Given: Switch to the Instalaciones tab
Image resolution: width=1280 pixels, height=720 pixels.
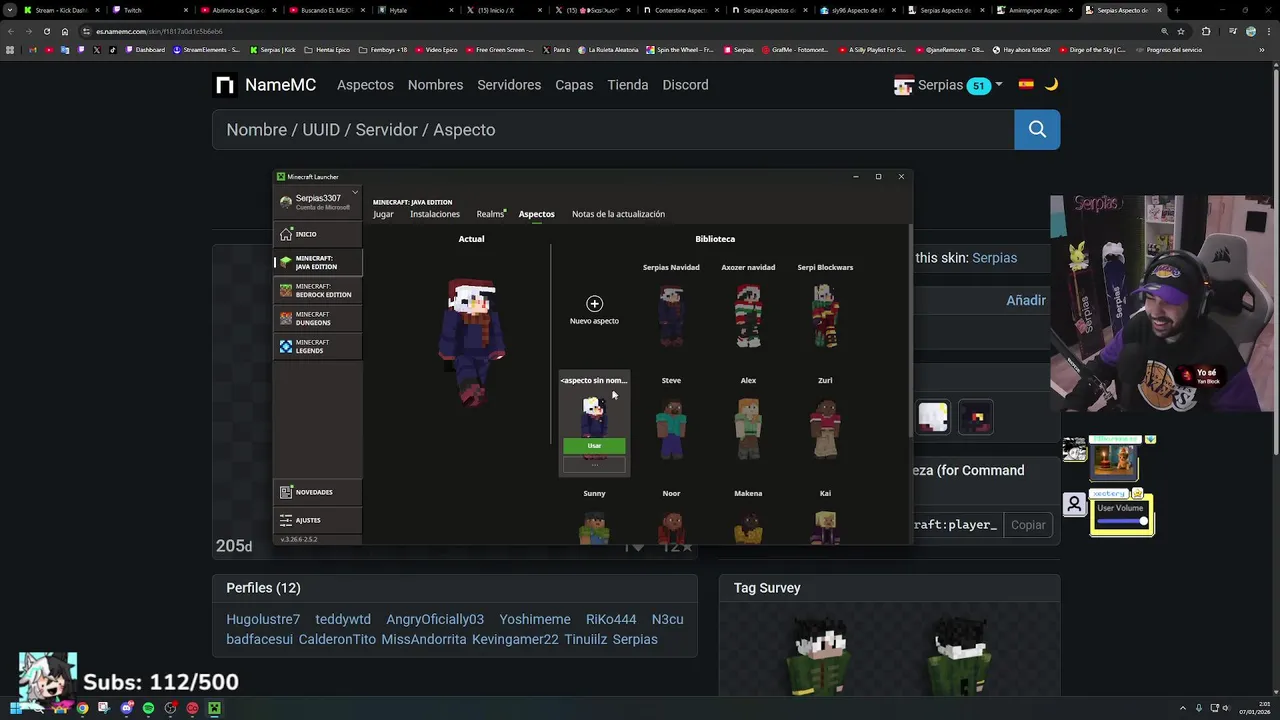Looking at the screenshot, I should coord(435,214).
